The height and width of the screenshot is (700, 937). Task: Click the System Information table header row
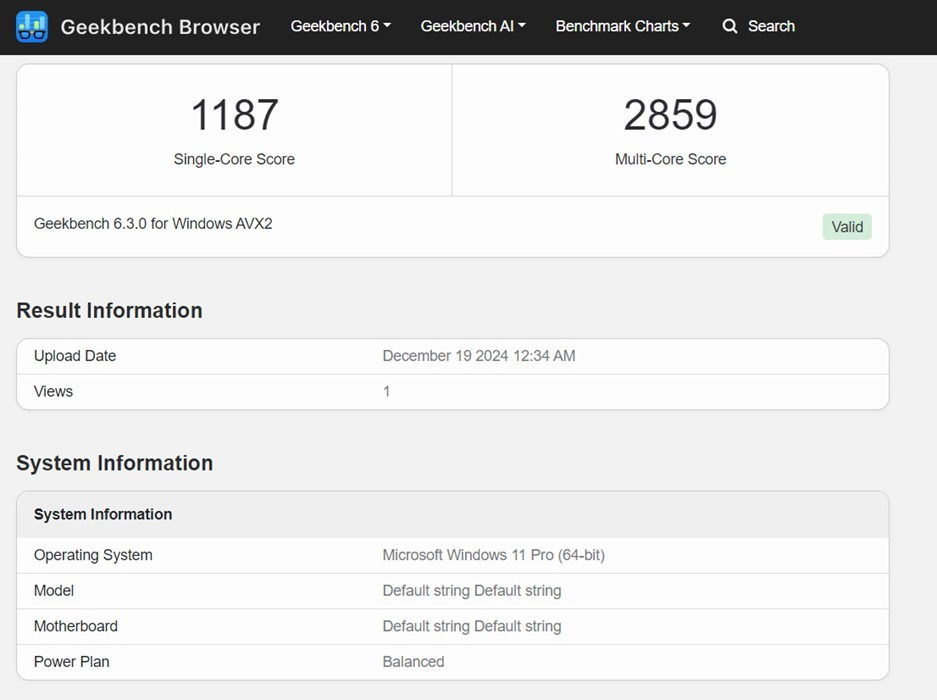452,514
